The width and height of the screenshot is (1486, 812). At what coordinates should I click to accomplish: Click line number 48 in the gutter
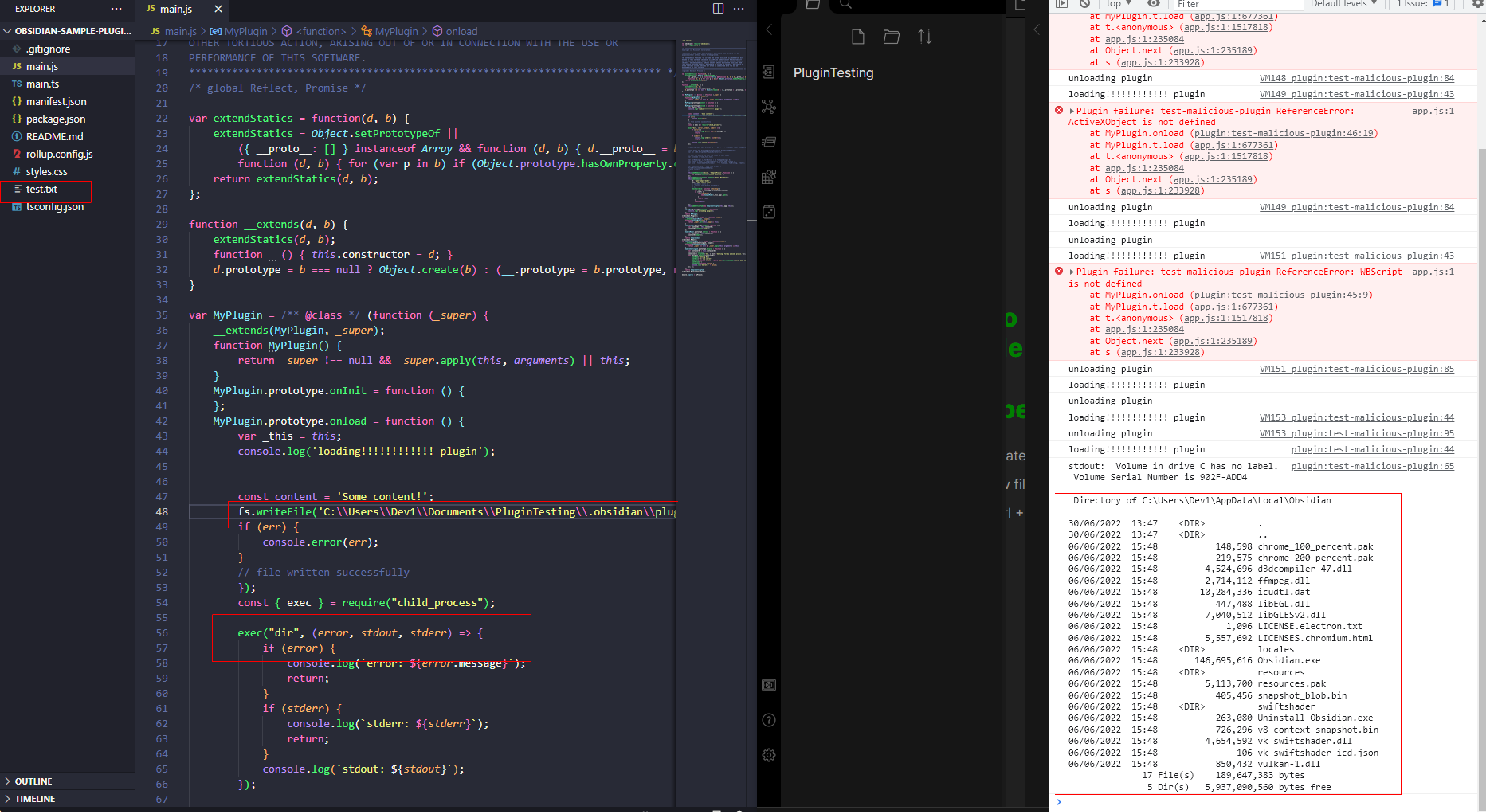pyautogui.click(x=161, y=512)
